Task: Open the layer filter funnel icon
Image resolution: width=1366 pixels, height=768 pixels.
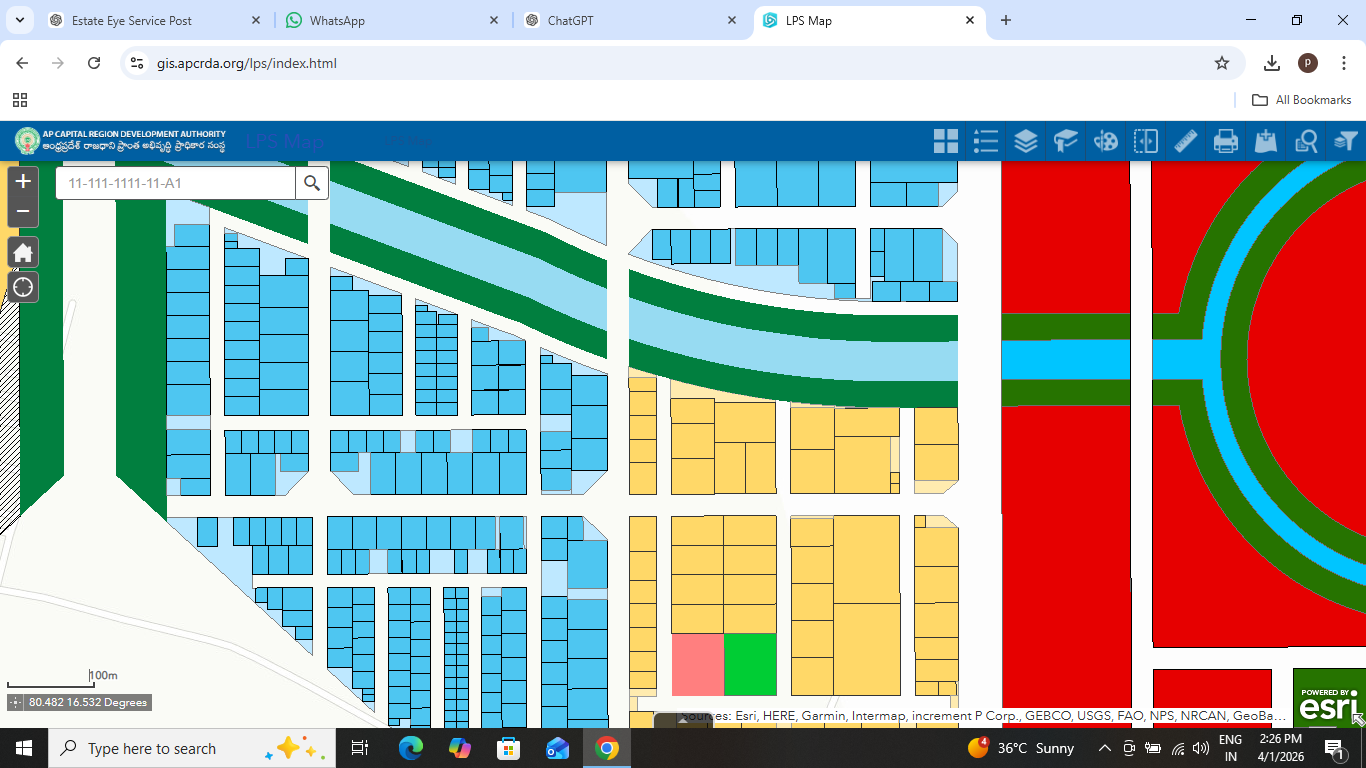Action: pyautogui.click(x=1346, y=141)
